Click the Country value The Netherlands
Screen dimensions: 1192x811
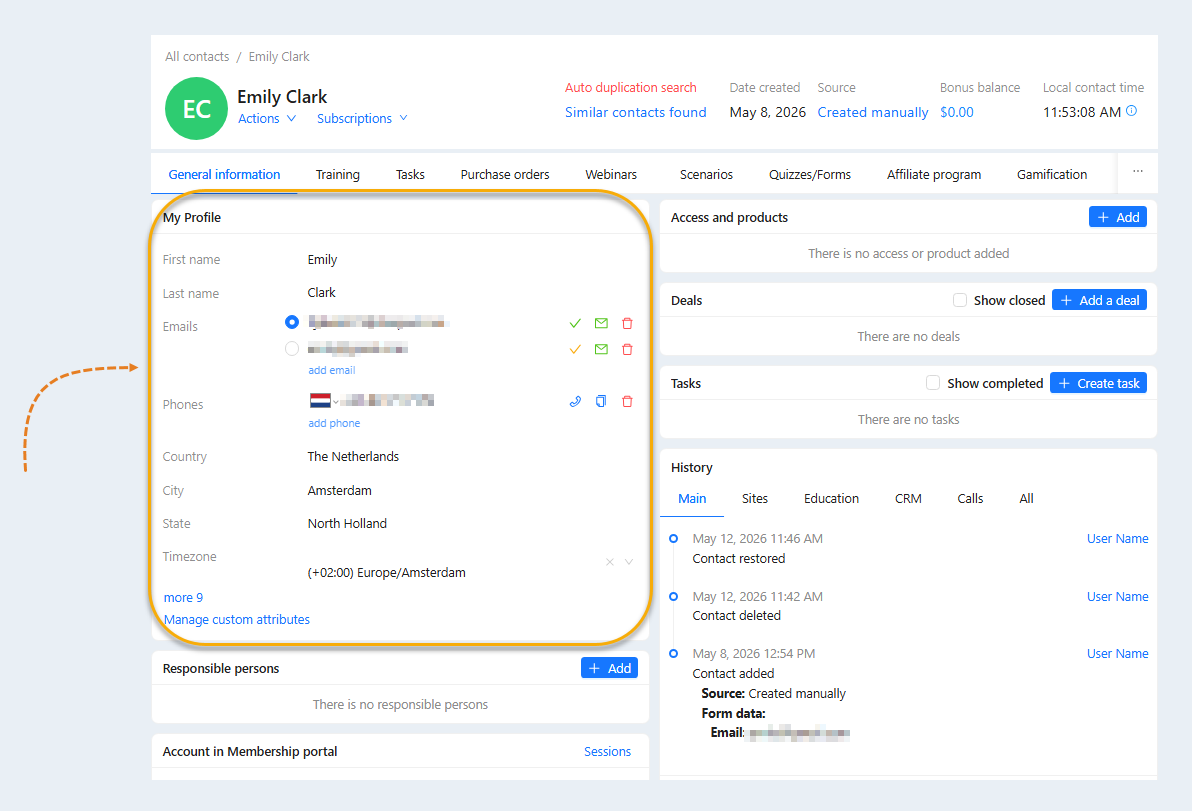pyautogui.click(x=353, y=456)
